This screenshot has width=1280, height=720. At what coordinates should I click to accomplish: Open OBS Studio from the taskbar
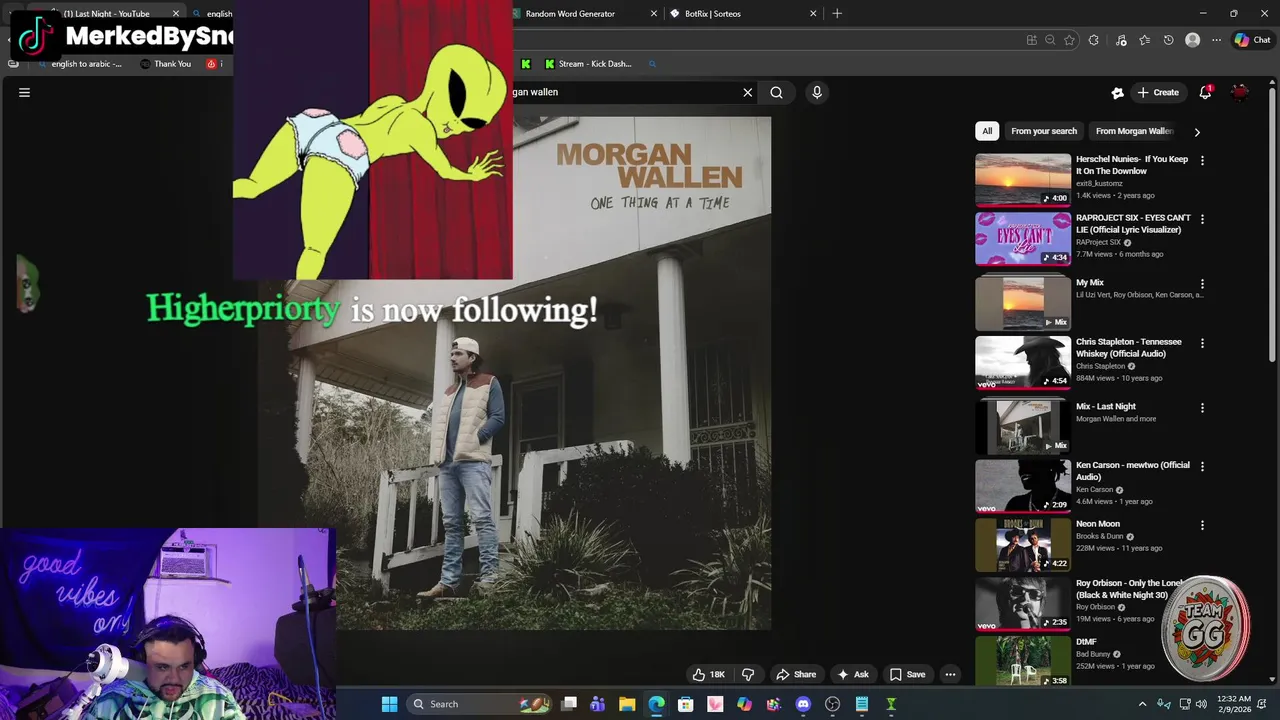tap(832, 704)
